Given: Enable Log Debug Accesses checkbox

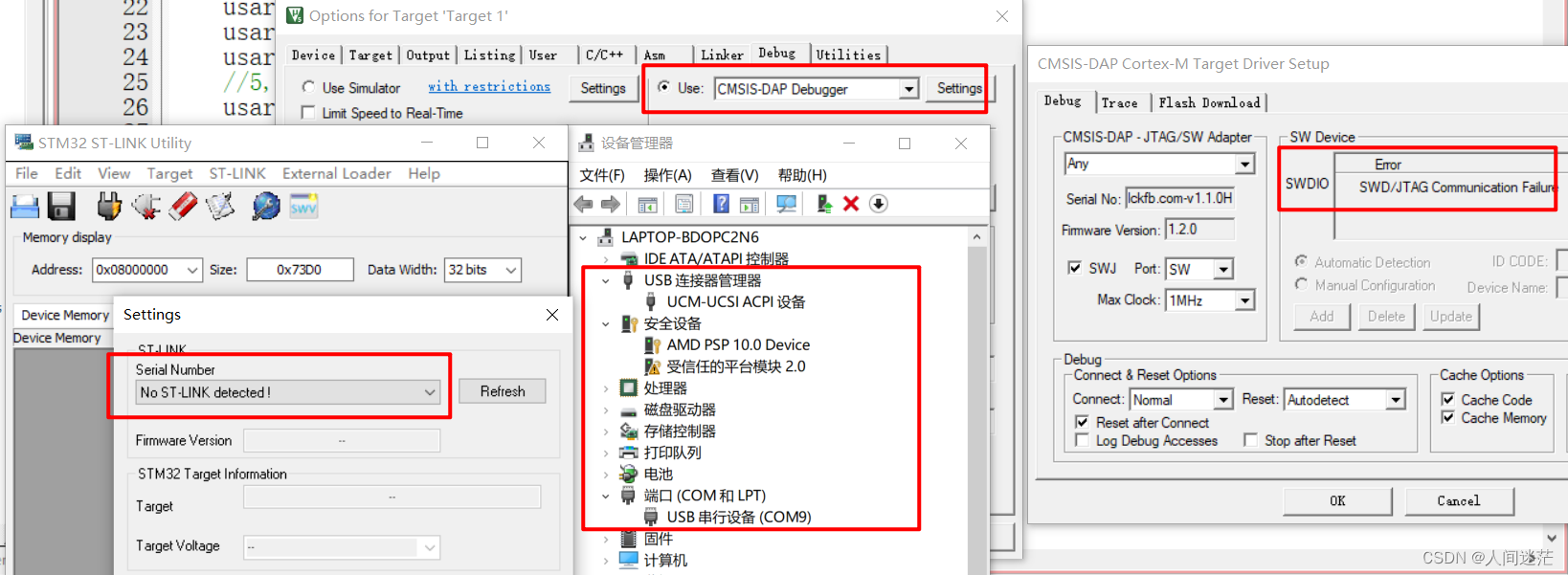Looking at the screenshot, I should (1082, 440).
